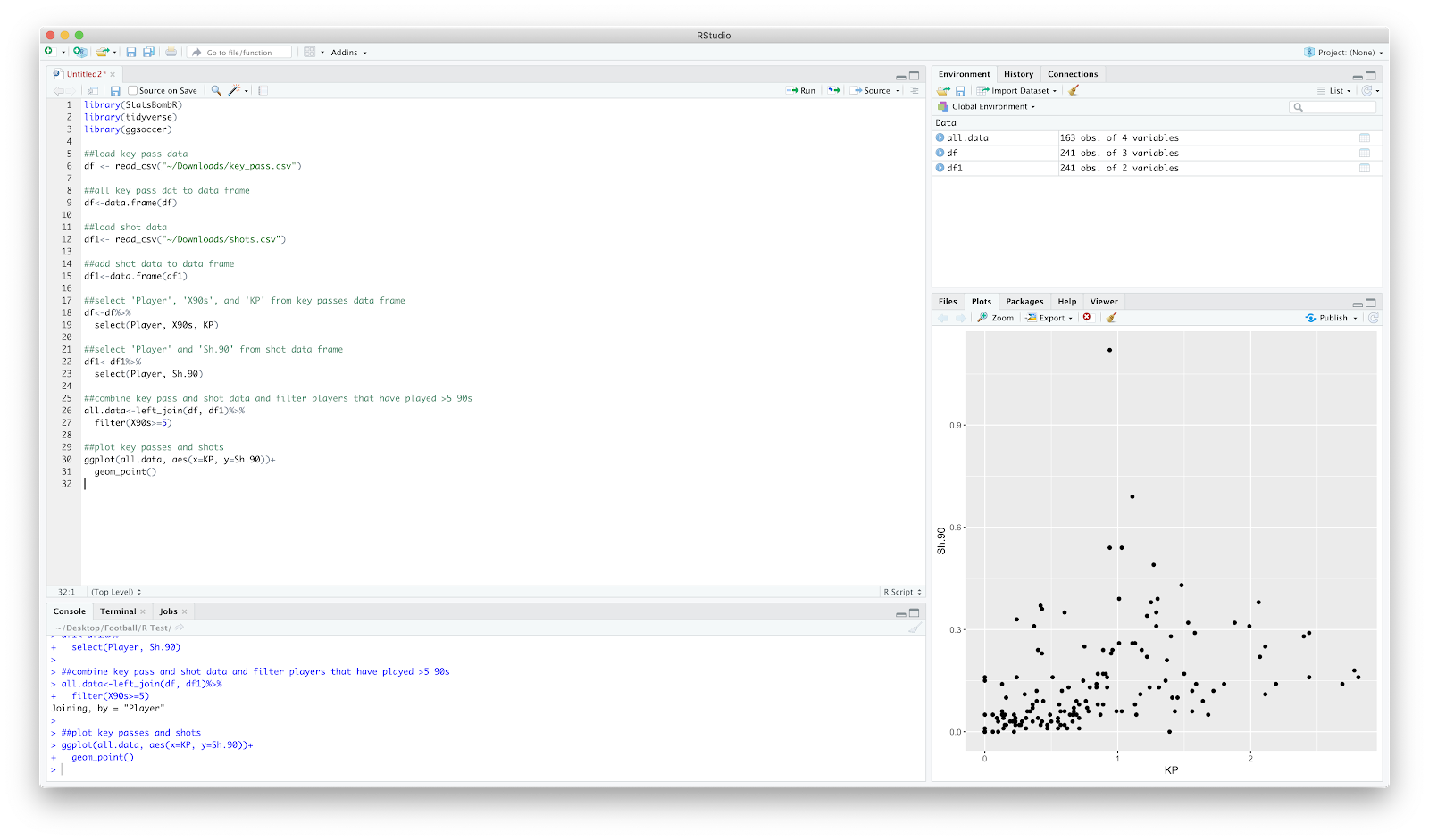Switch to the Packages tab
Screen dimensions: 1429x840
click(x=1024, y=302)
